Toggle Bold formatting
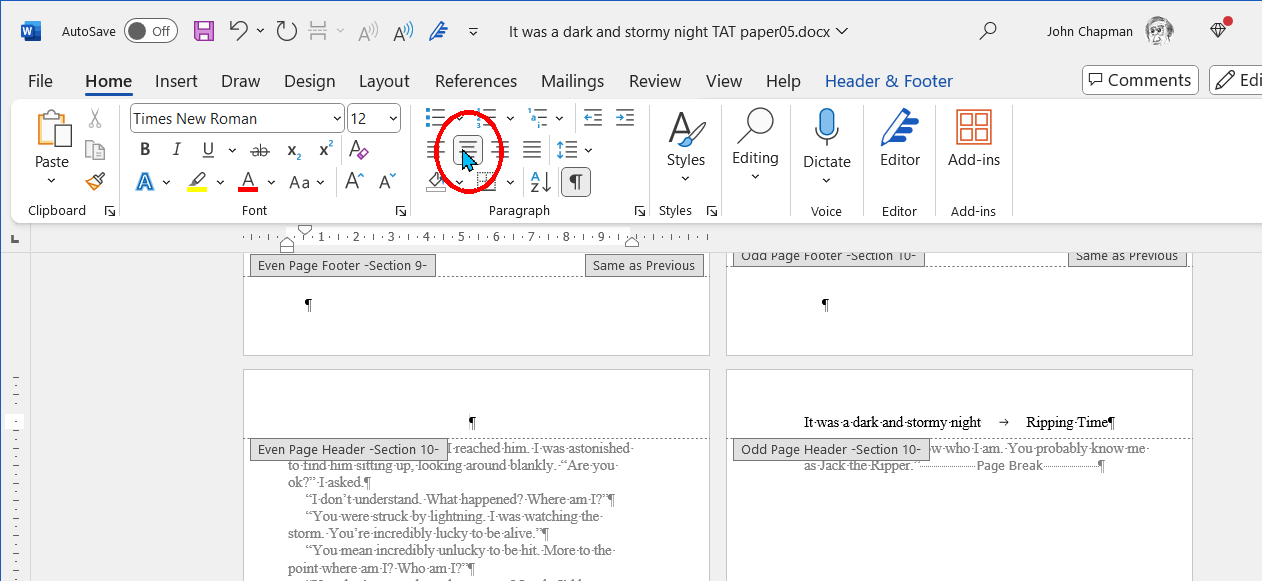The height and width of the screenshot is (581, 1262). click(x=145, y=150)
